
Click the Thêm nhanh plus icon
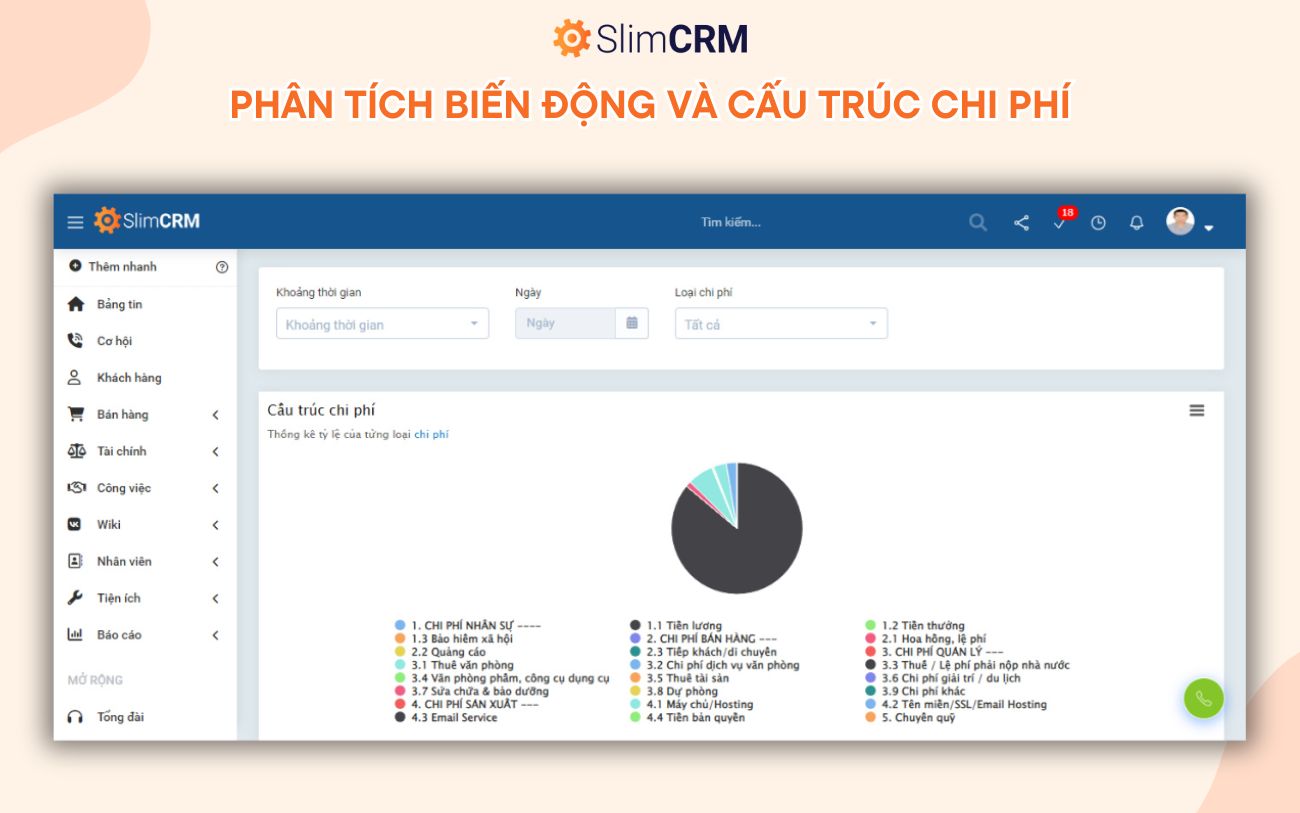coord(75,266)
